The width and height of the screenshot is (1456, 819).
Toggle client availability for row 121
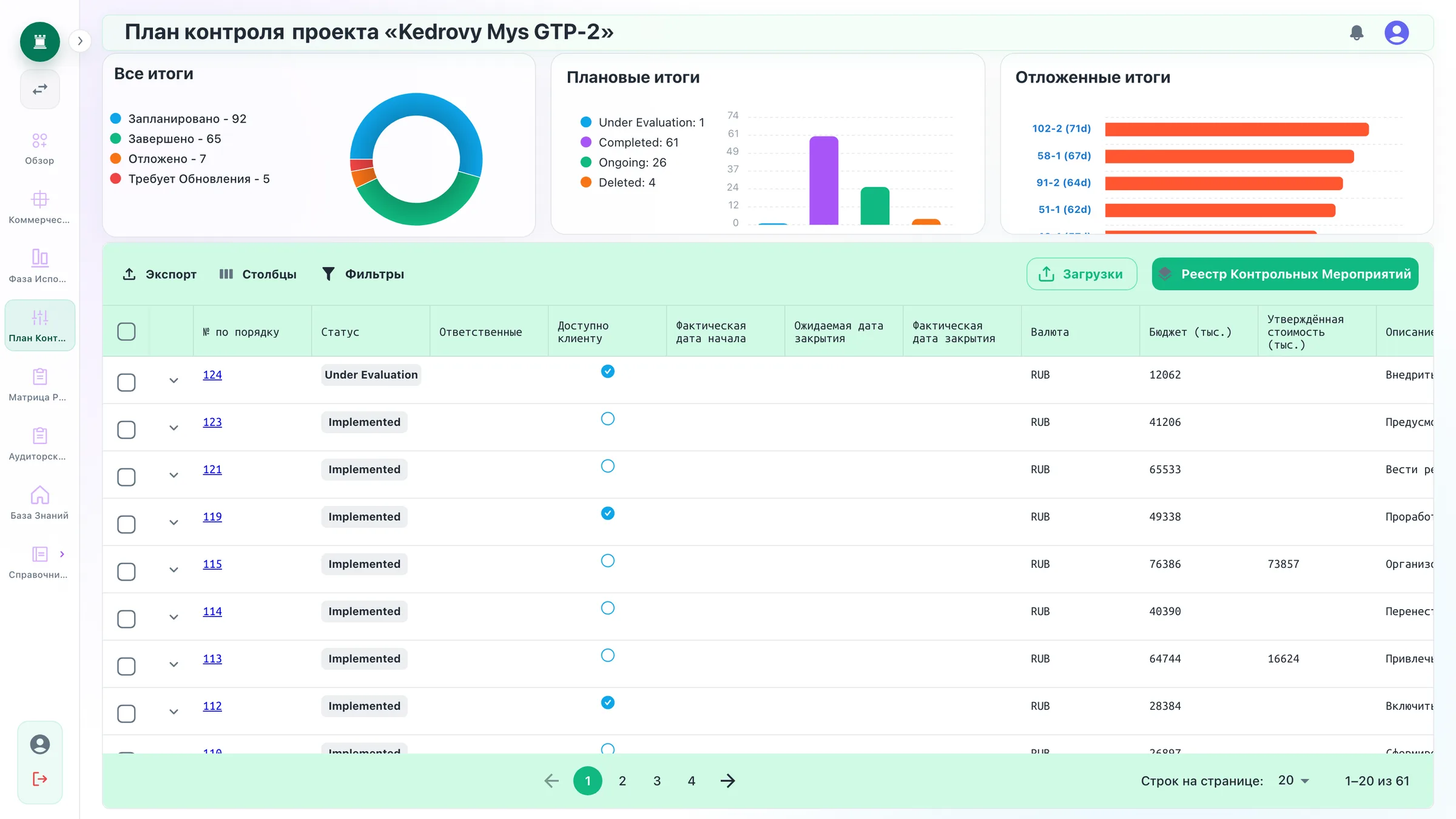[608, 466]
